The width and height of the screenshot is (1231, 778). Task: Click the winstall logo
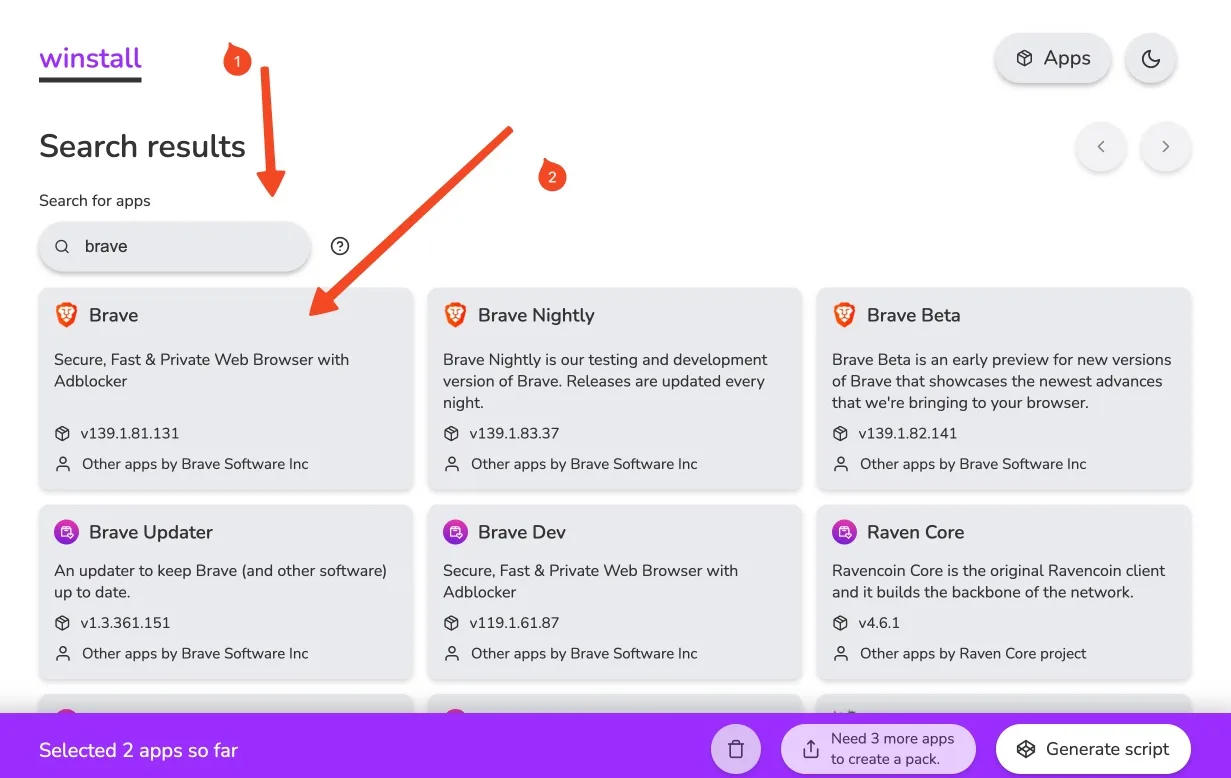pyautogui.click(x=90, y=59)
